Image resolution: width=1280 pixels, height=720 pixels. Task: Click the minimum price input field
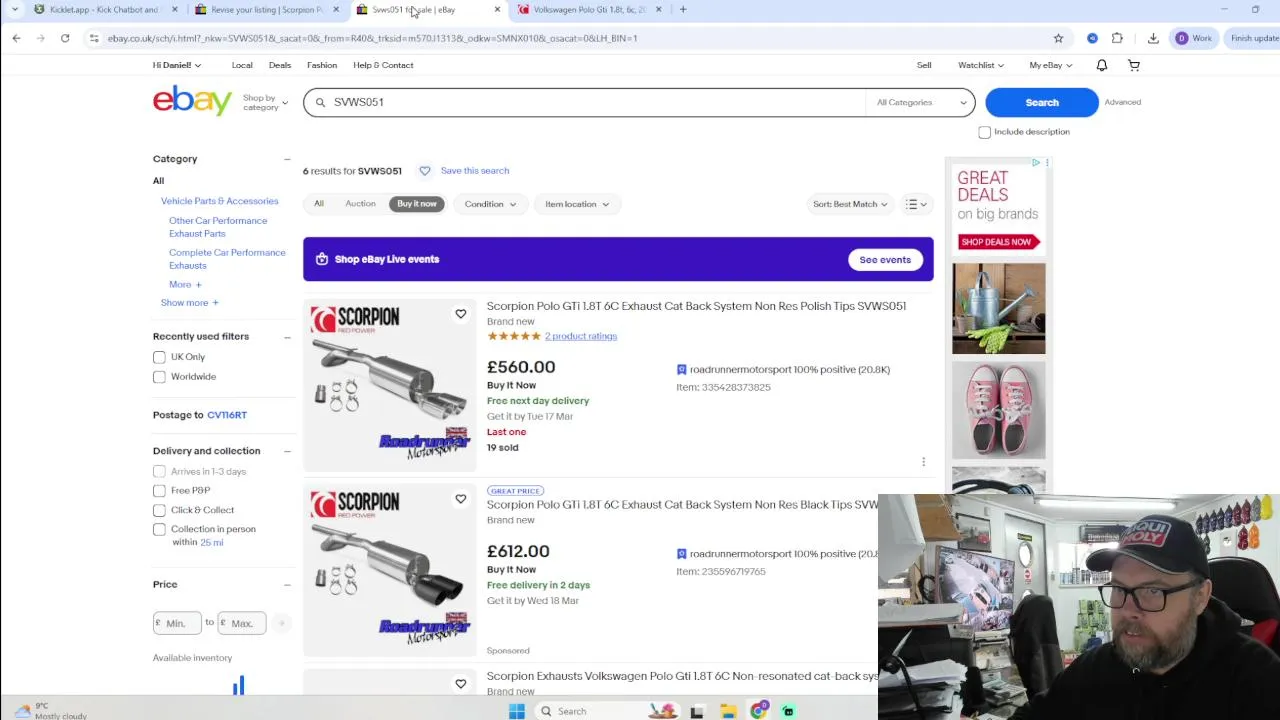pos(178,623)
